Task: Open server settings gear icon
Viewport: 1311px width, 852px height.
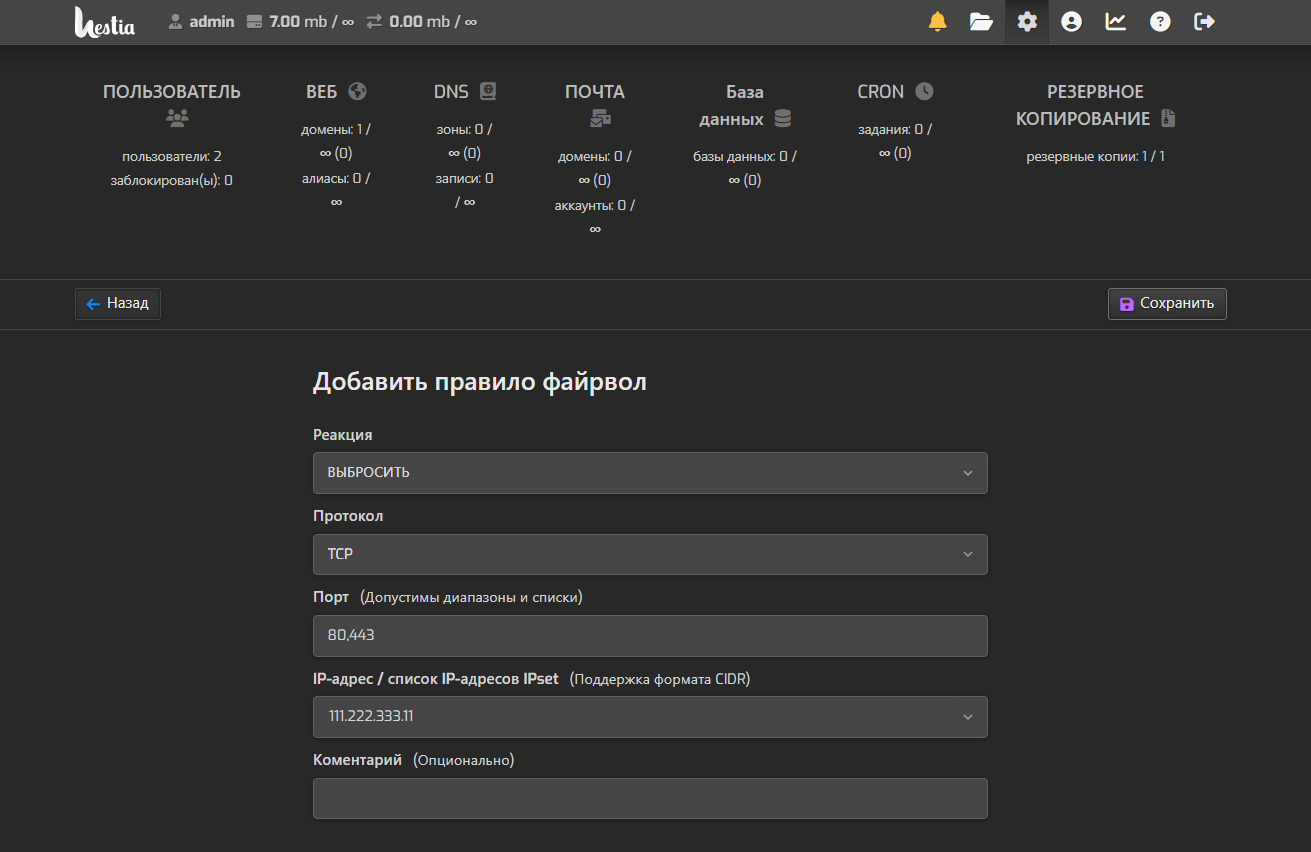Action: coord(1027,22)
